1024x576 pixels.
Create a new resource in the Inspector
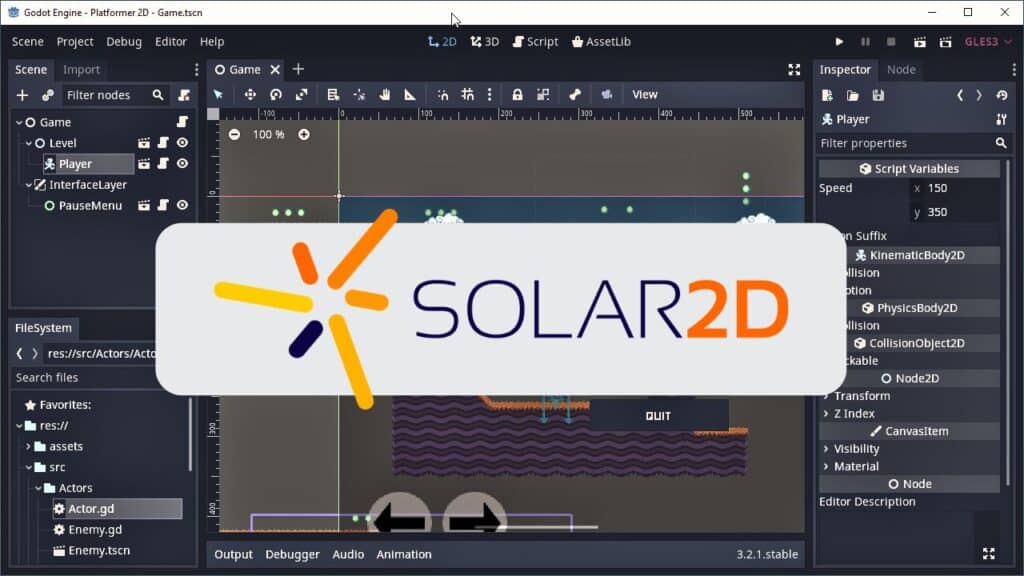[x=827, y=96]
